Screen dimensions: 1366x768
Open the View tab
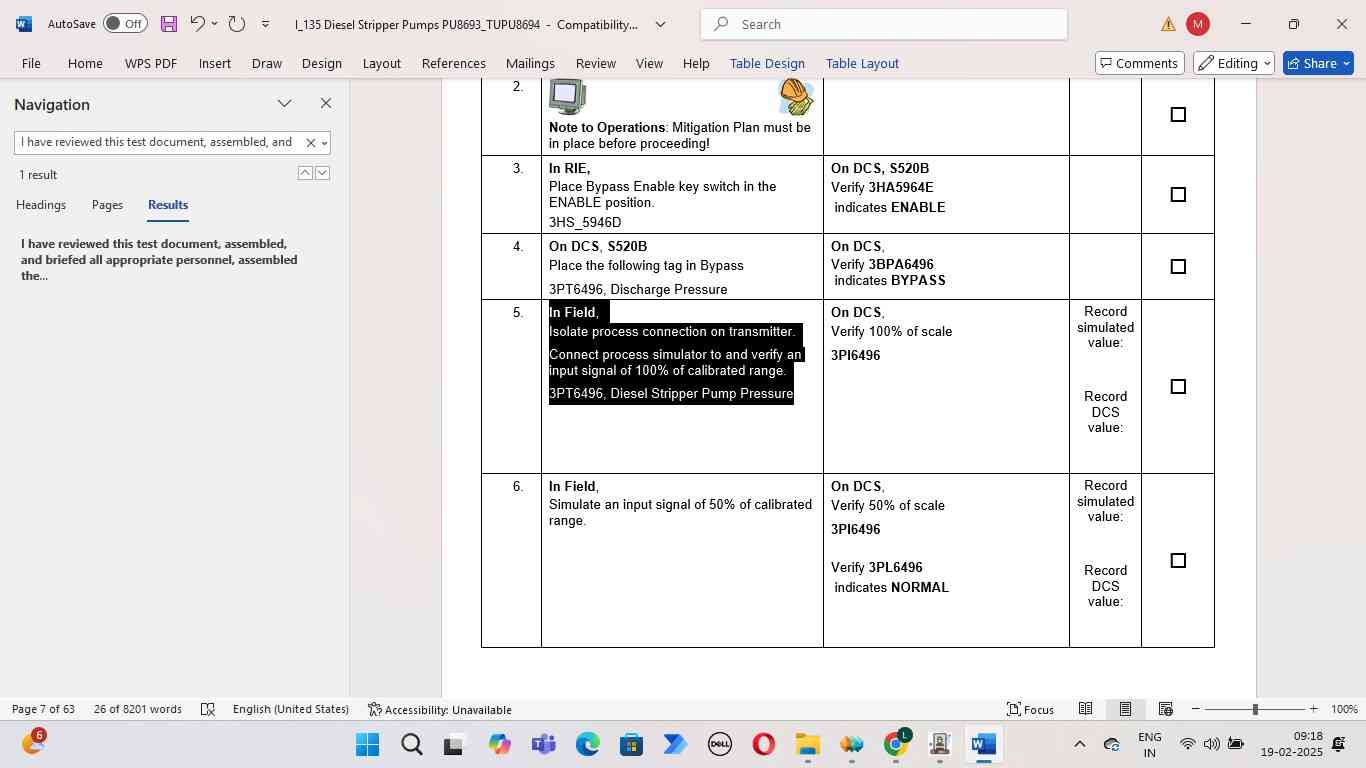[x=650, y=63]
